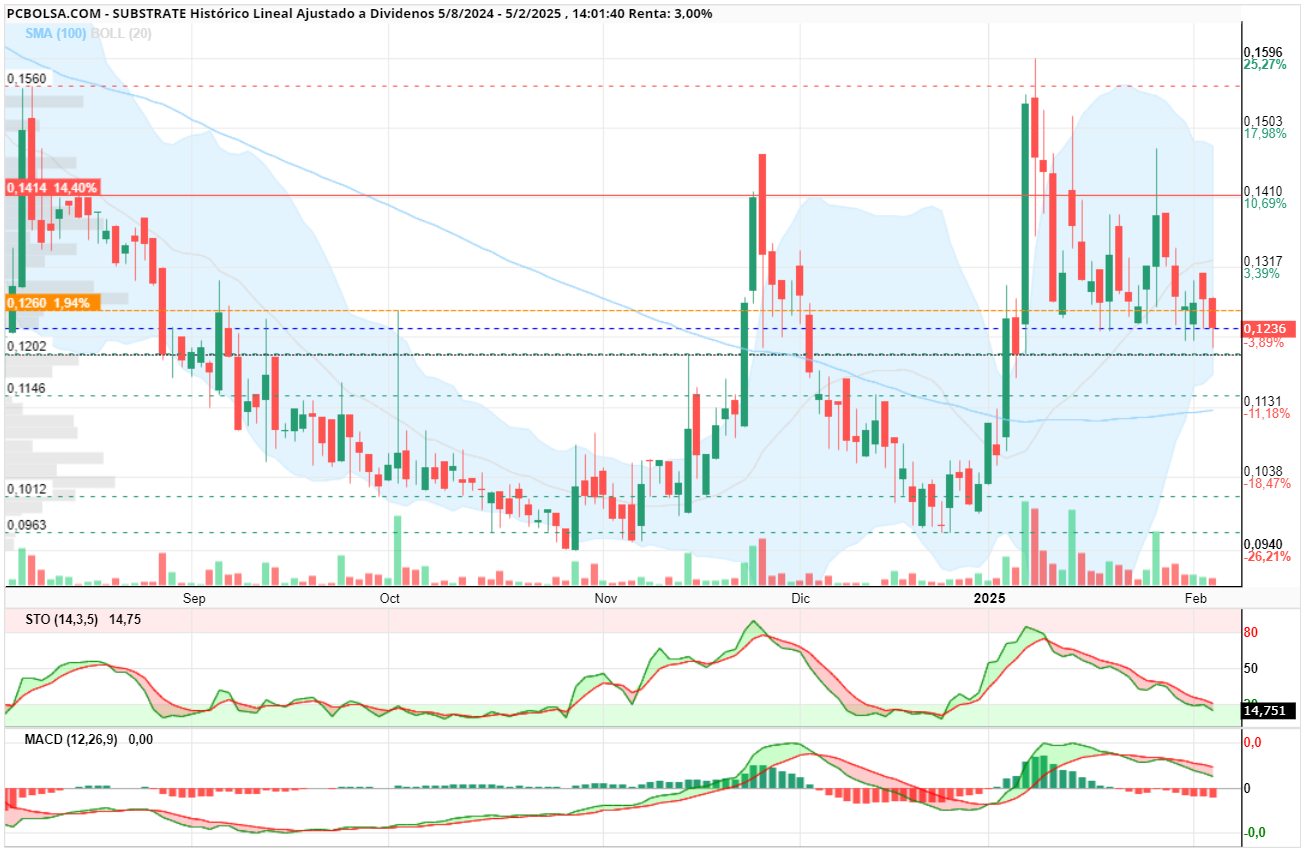Click the 0,1131 price axis value

point(1262,400)
